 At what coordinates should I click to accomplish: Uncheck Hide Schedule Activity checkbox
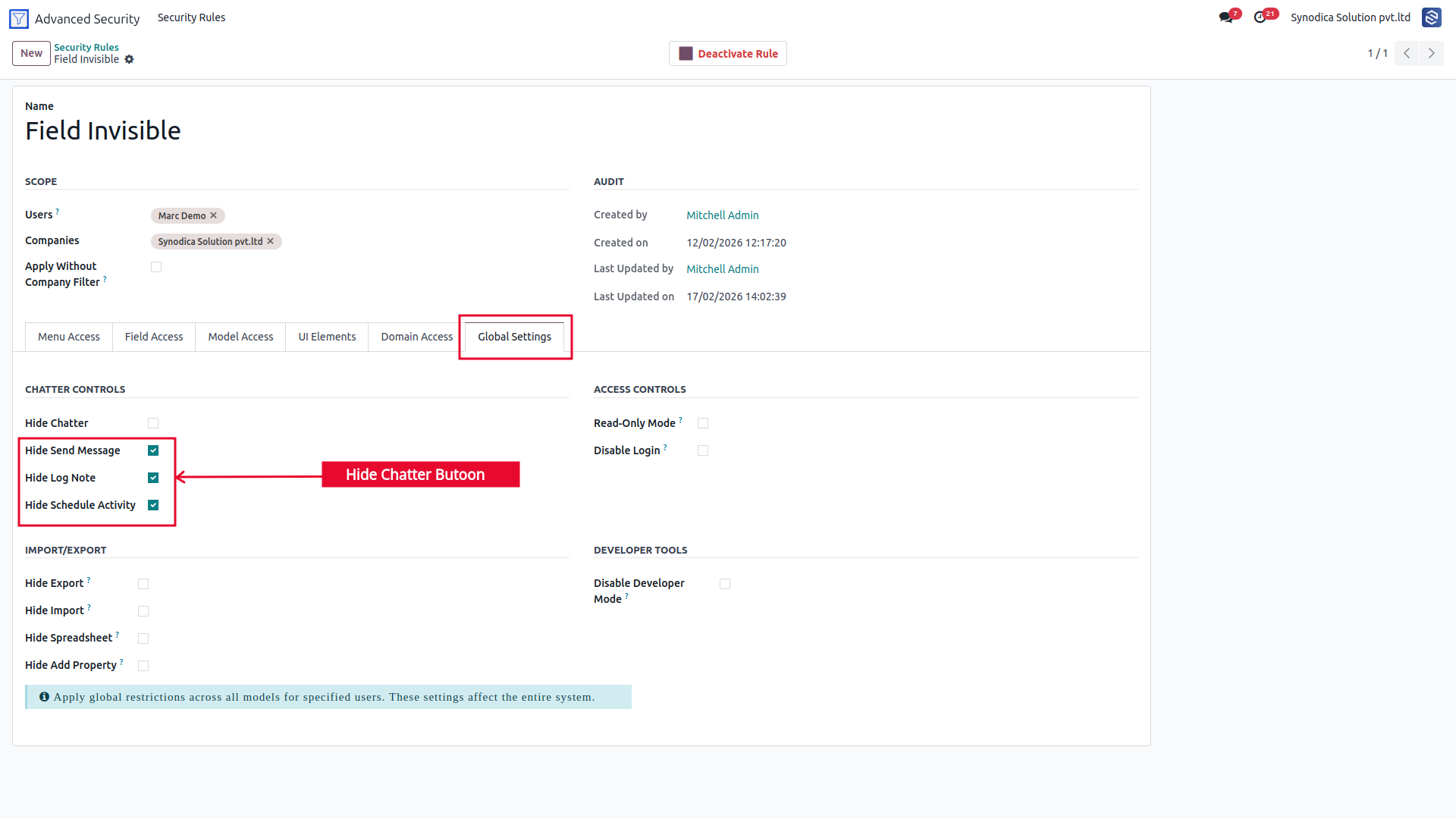tap(153, 505)
